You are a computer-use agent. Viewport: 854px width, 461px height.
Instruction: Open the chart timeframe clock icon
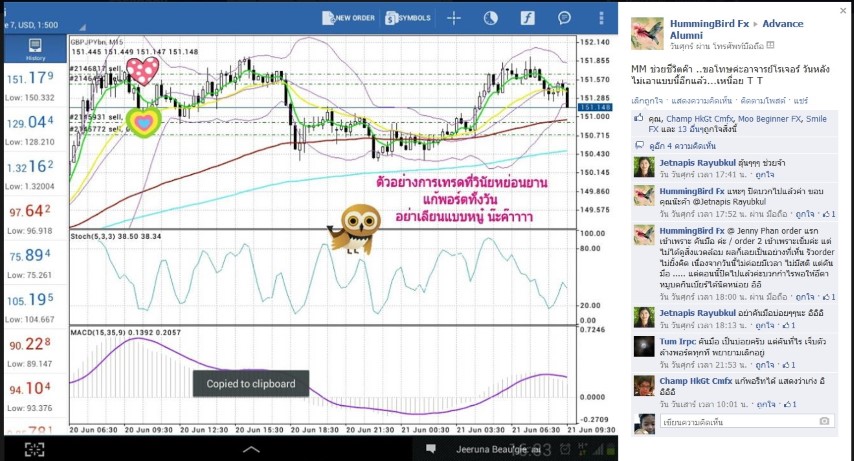pos(491,18)
